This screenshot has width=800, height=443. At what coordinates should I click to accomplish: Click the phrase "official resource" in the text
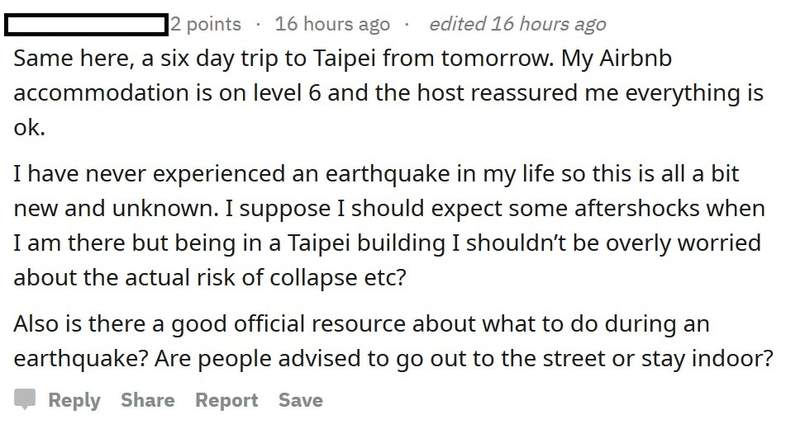pos(304,325)
